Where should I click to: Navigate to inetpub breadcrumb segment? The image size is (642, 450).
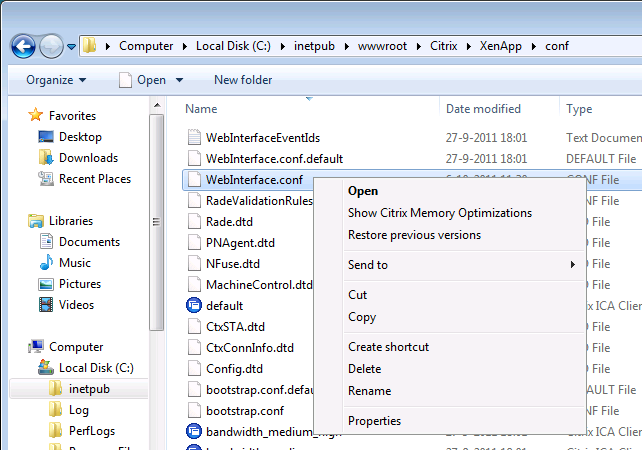pos(314,46)
